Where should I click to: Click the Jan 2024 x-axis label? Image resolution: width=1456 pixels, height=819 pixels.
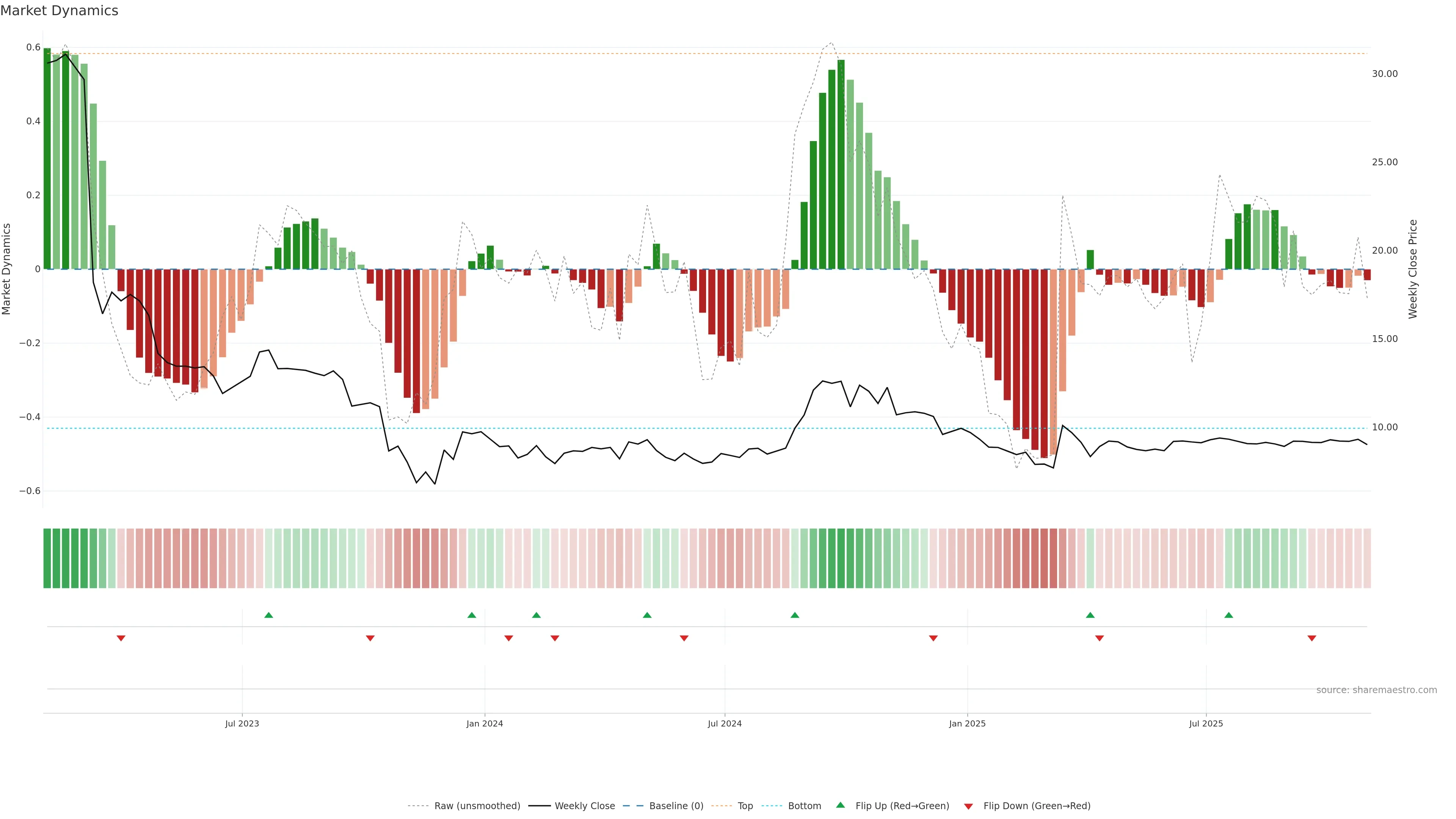485,723
